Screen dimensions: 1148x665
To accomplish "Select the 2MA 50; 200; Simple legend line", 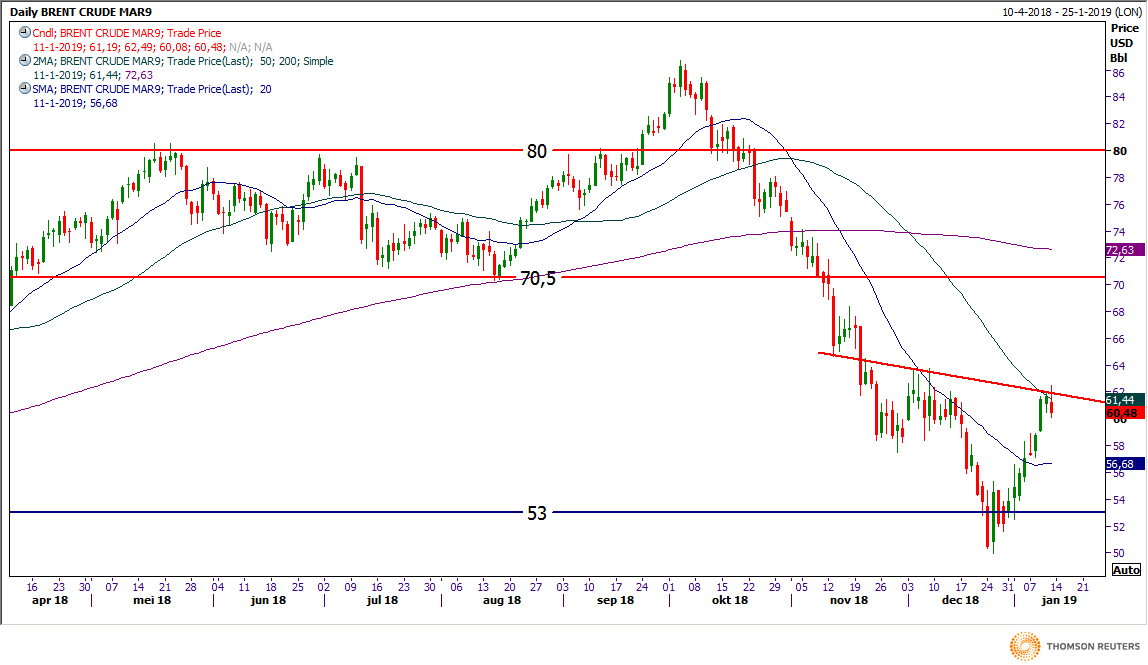I will click(x=183, y=61).
